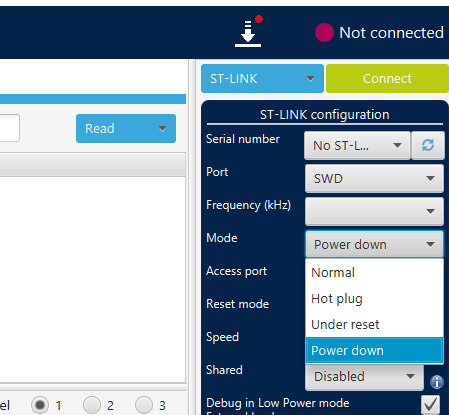Click the ST-LINK configuration heading
Screen dimensions: 449x415
324,114
